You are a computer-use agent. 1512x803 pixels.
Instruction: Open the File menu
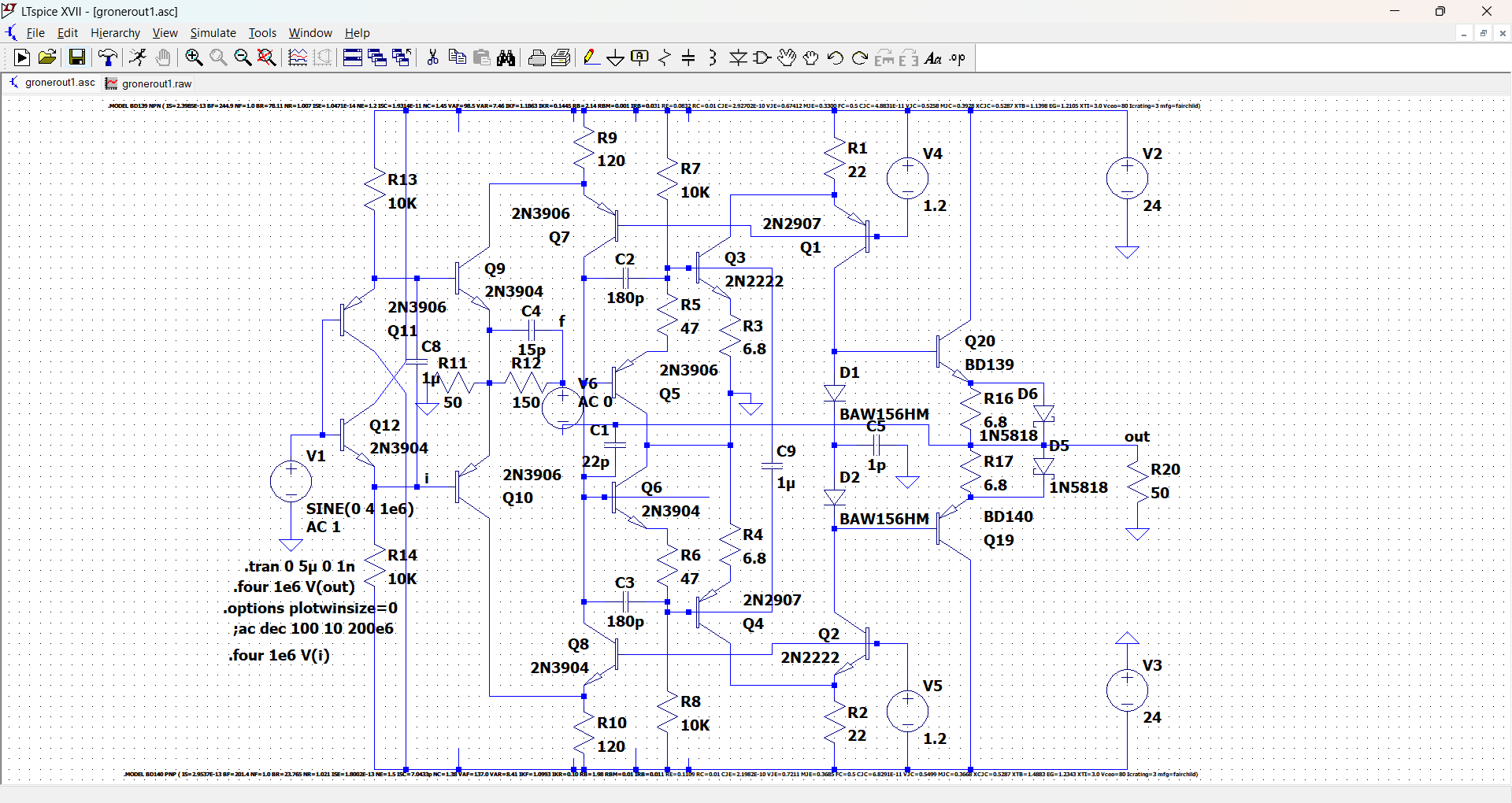[35, 33]
